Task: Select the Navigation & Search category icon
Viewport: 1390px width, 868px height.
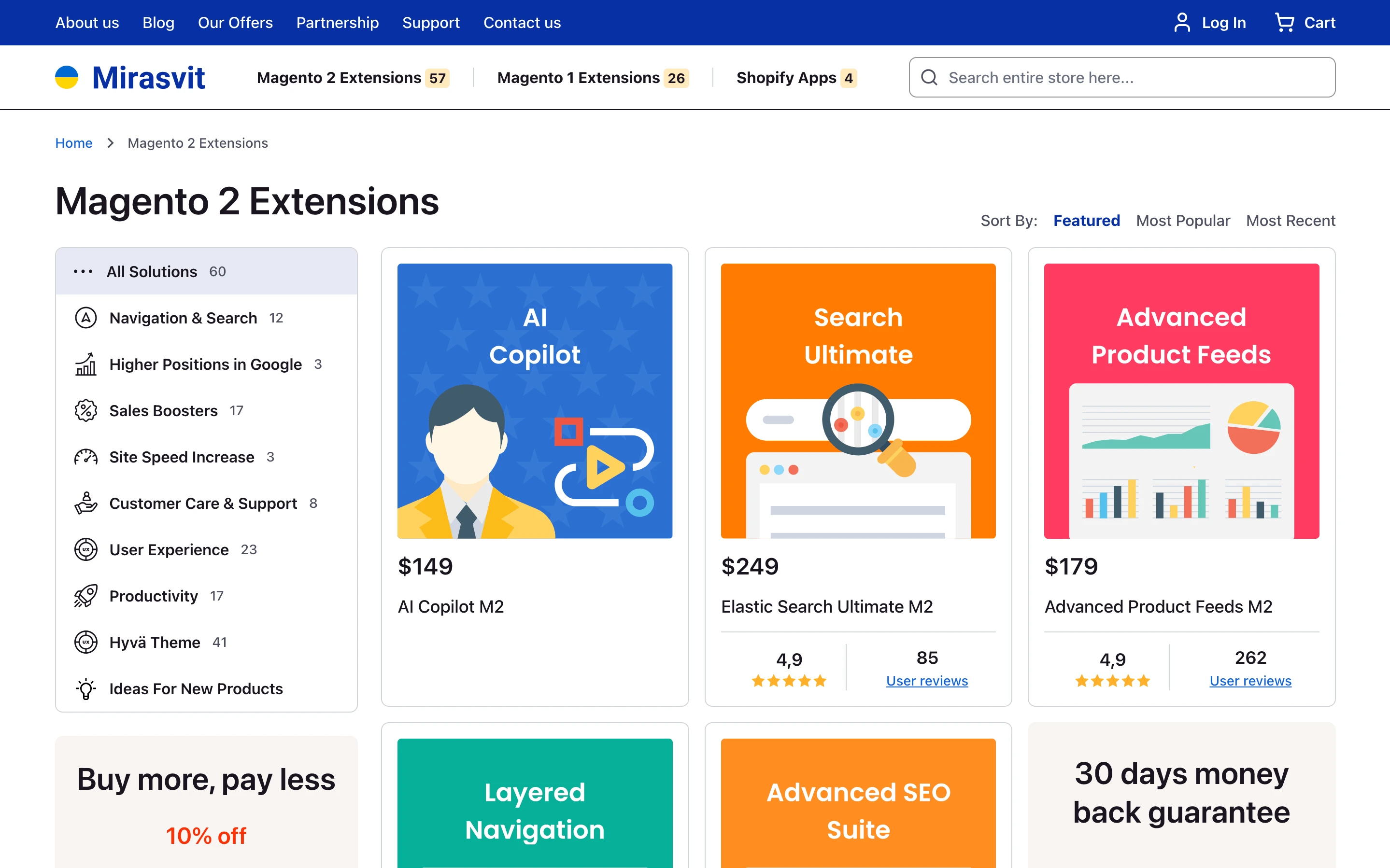Action: [85, 318]
